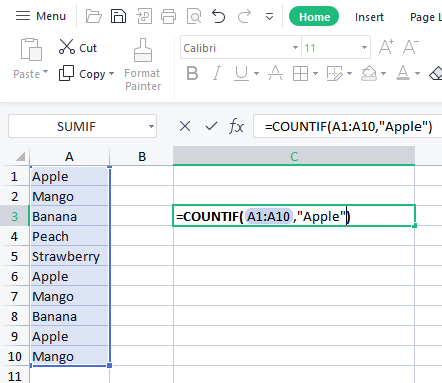
Task: Cancel formula entry with the X
Action: tap(185, 126)
